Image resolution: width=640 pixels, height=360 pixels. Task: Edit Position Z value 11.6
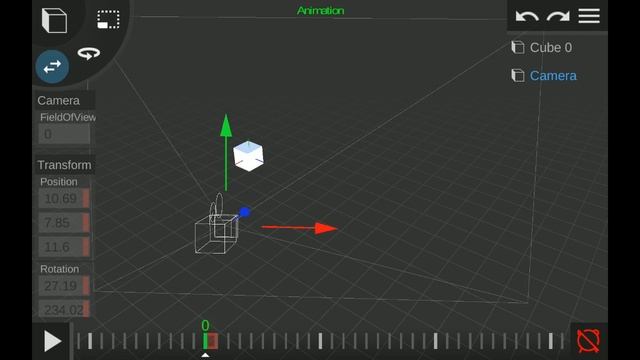click(61, 247)
